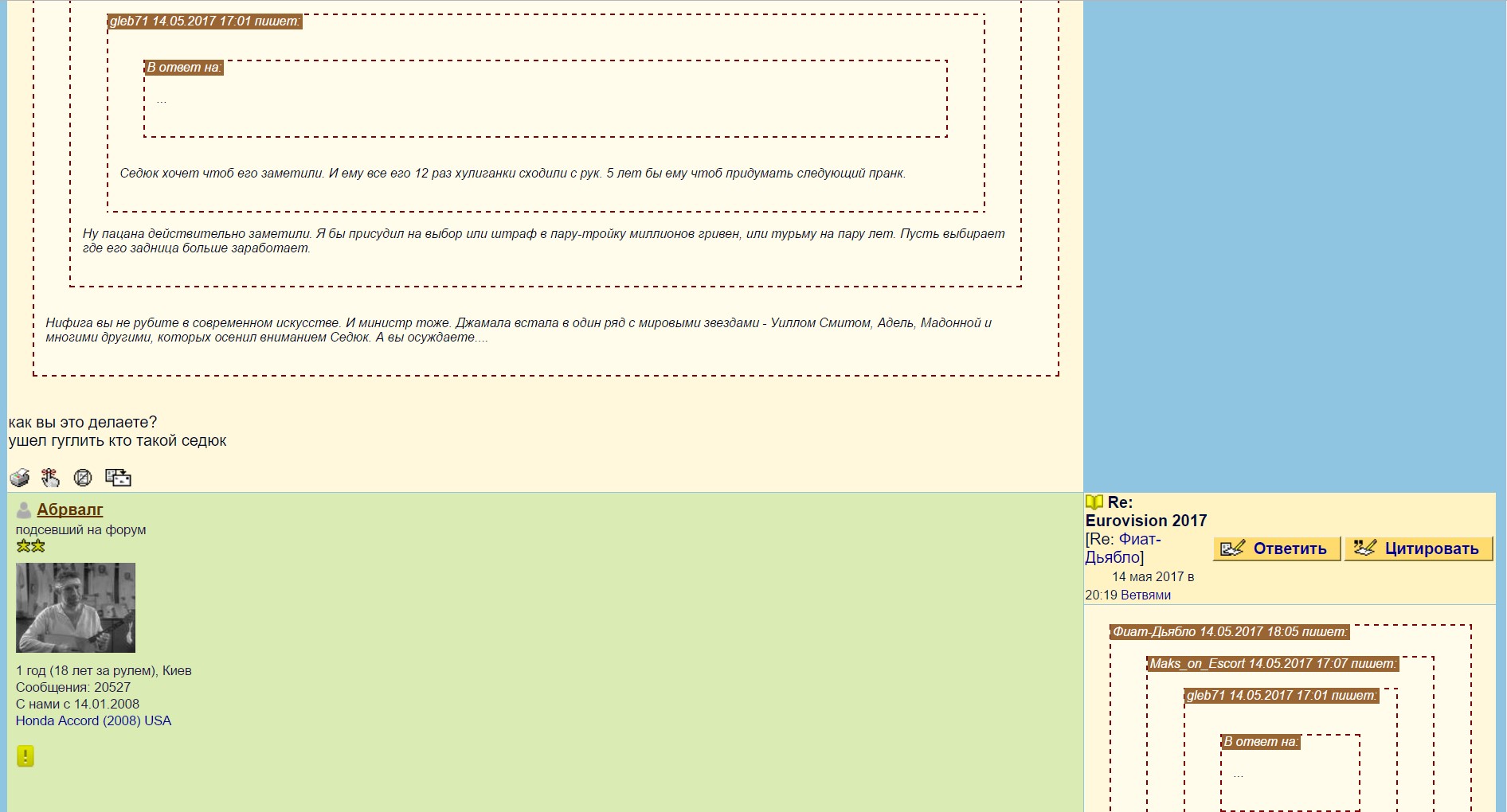
Task: Click the forward-by-mail envelope icon
Action: [118, 478]
